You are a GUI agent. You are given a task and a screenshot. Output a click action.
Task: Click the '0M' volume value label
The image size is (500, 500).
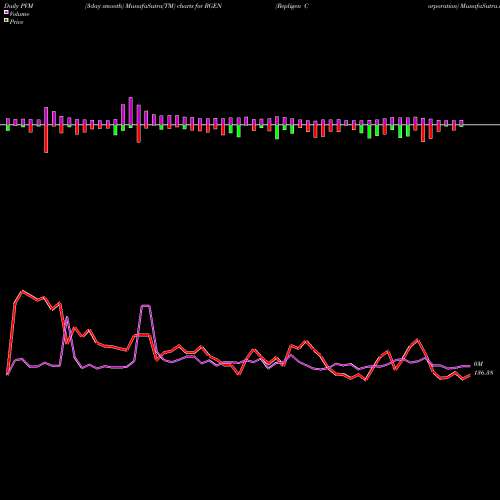click(478, 364)
